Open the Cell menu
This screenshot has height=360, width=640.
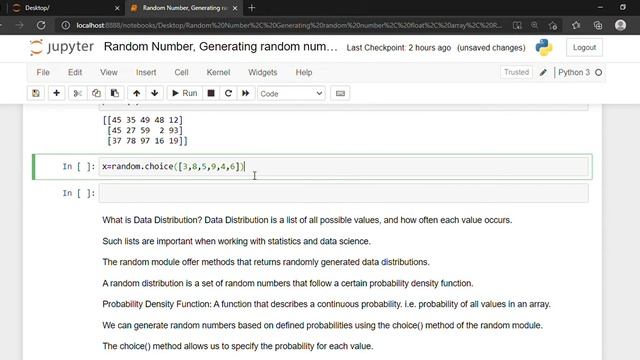tap(181, 72)
